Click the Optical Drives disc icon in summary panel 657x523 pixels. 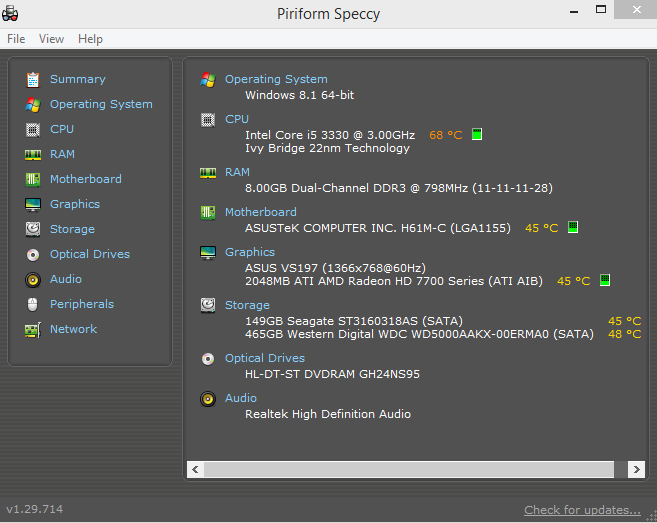coord(208,359)
